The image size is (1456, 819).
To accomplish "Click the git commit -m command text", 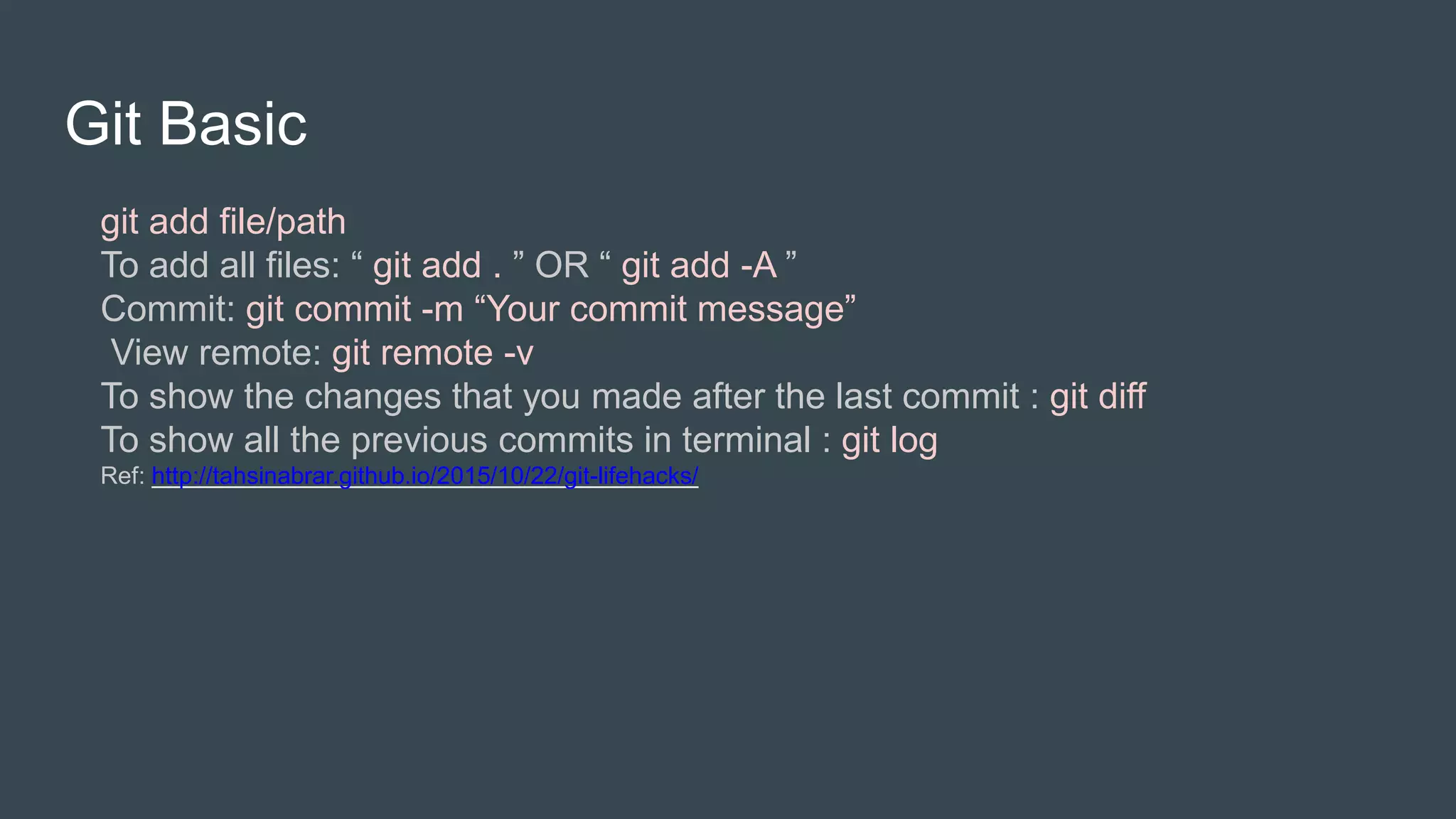I will pos(354,310).
